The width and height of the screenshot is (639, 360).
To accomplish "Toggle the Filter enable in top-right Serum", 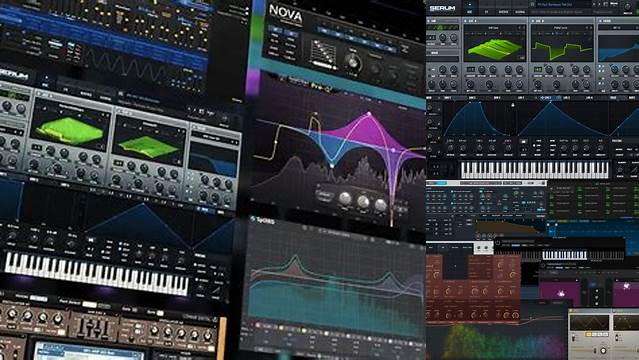I will [601, 20].
